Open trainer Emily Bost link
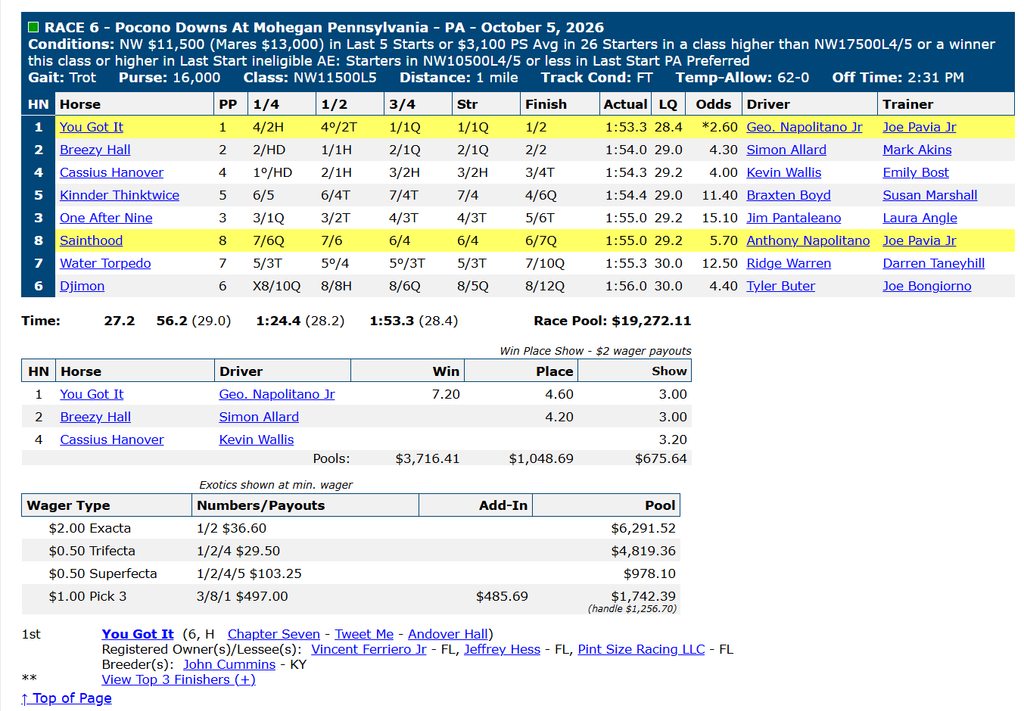Viewport: 1024px width, 711px height. pyautogui.click(x=916, y=173)
